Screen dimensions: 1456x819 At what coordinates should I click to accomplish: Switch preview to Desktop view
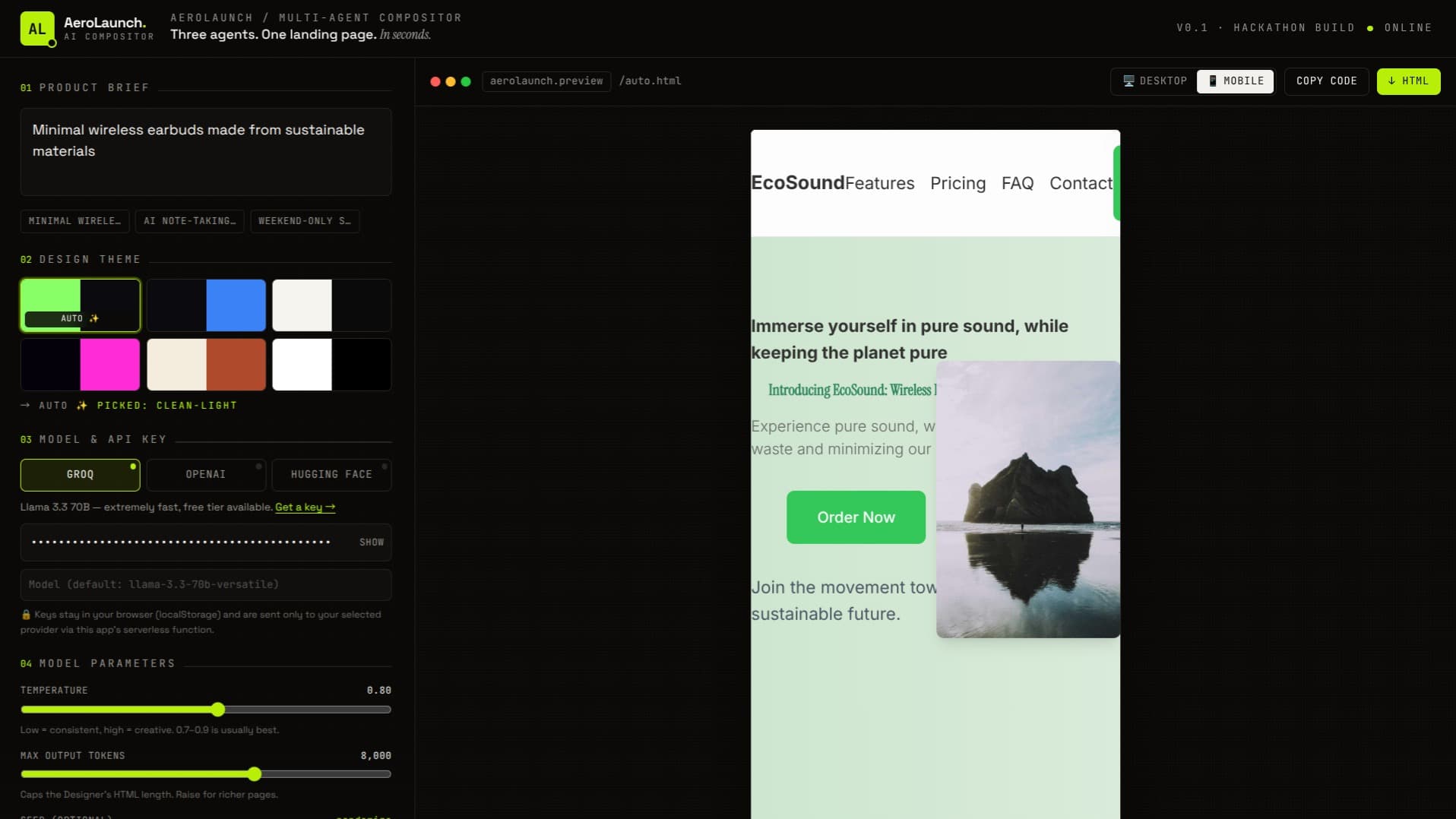[x=1154, y=81]
